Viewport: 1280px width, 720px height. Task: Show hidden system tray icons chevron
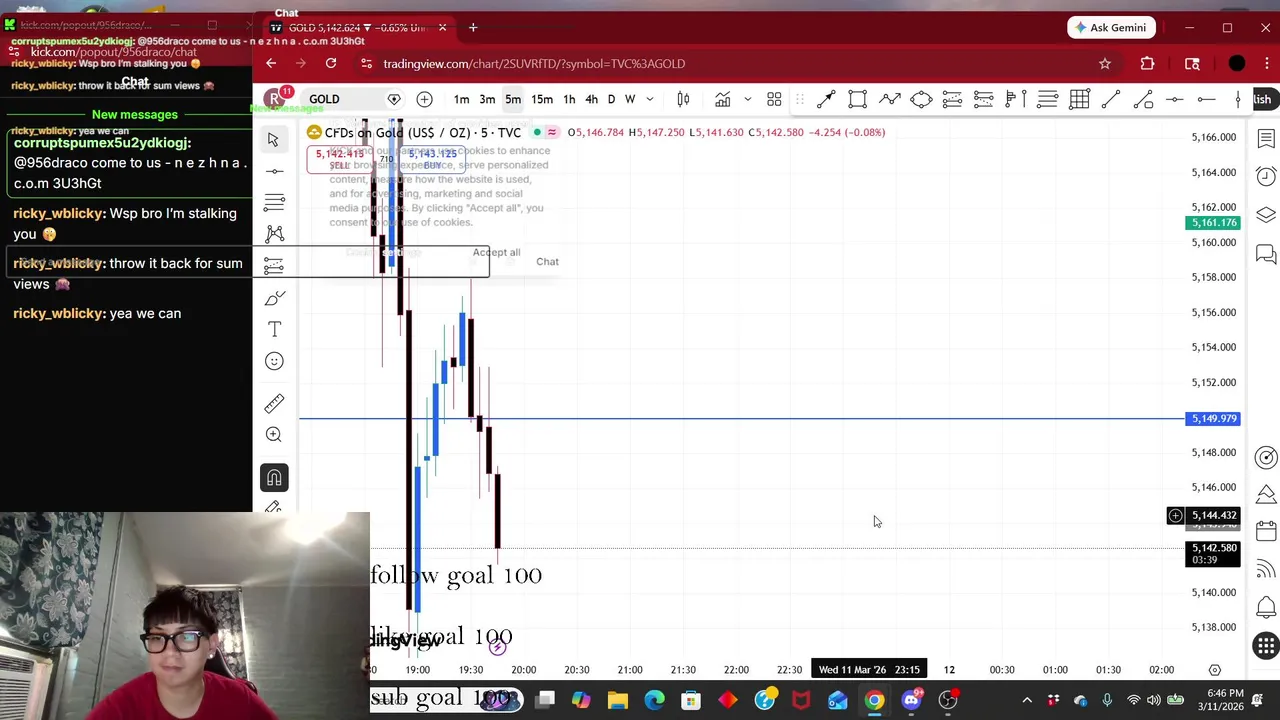1027,700
